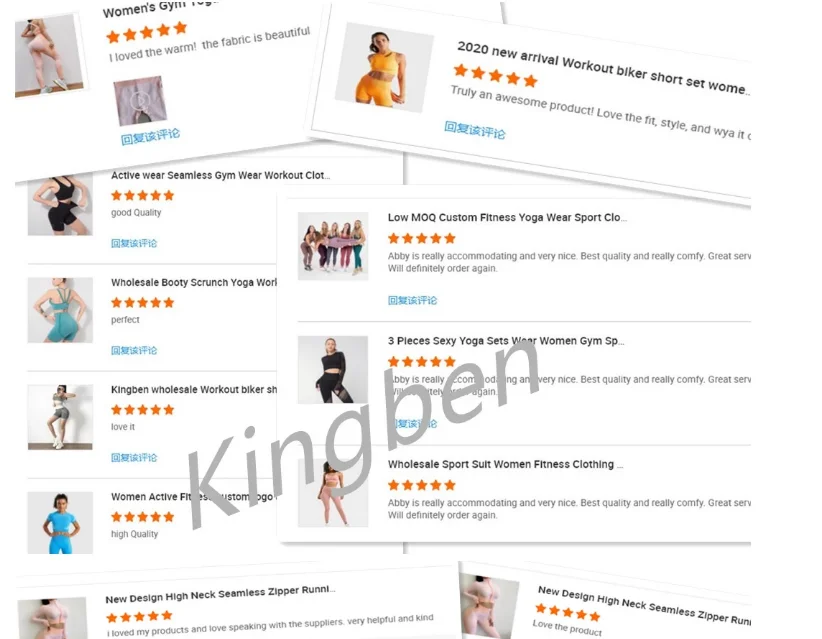Open the '3 Pieces Sexy Yoga Sets' title
The height and width of the screenshot is (639, 822).
(x=506, y=341)
